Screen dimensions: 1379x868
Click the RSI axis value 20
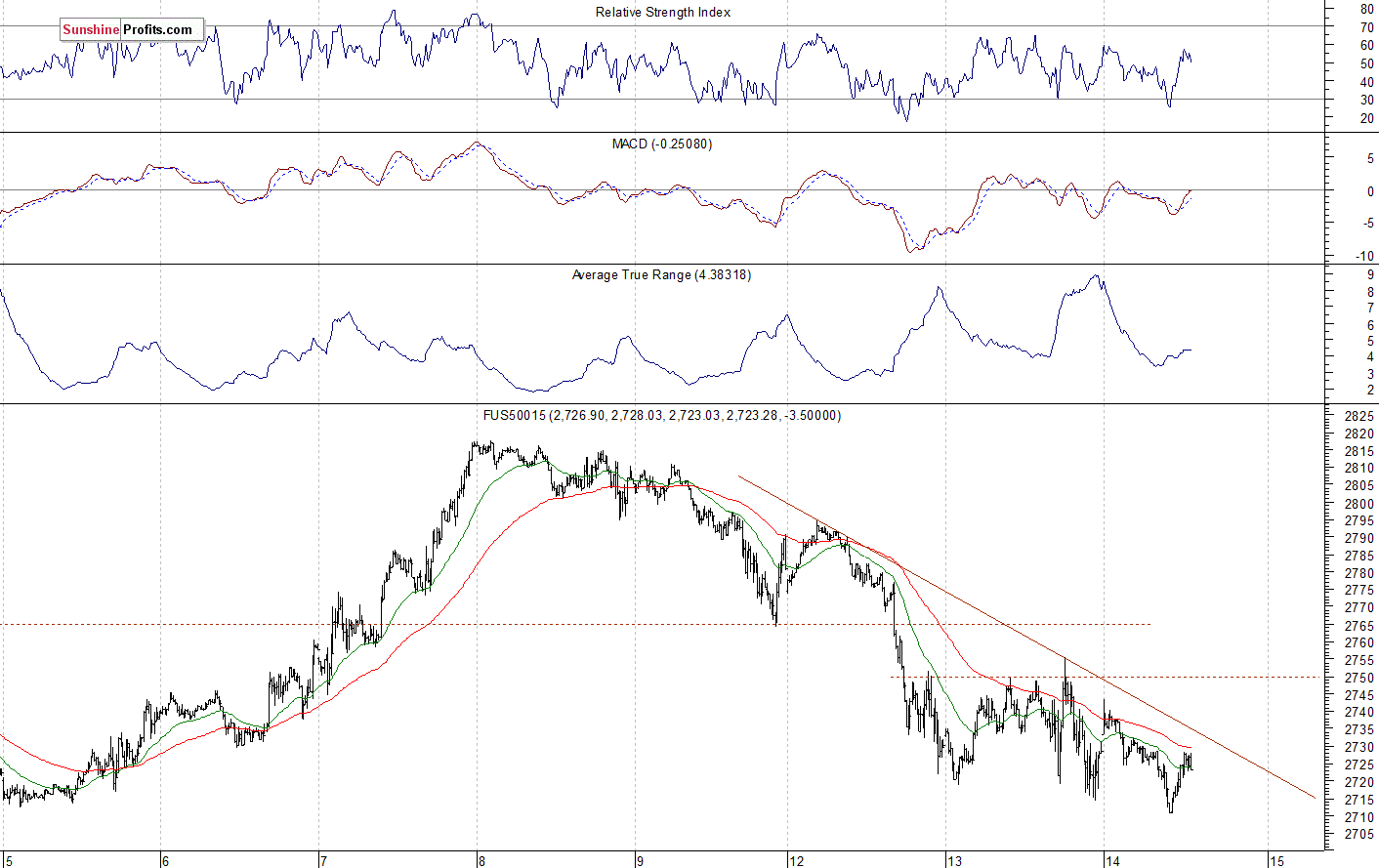1367,119
